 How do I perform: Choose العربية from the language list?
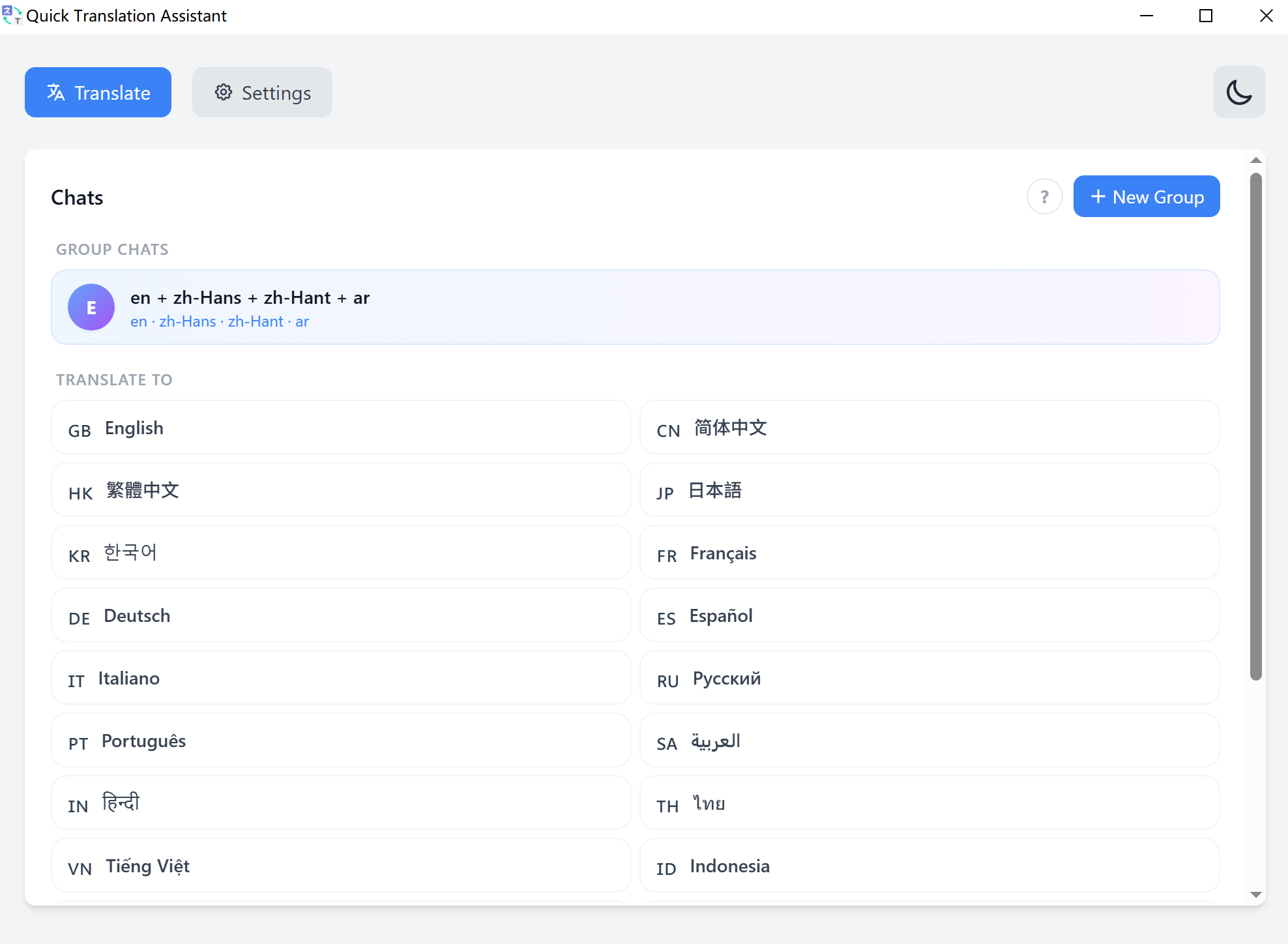pyautogui.click(x=930, y=741)
